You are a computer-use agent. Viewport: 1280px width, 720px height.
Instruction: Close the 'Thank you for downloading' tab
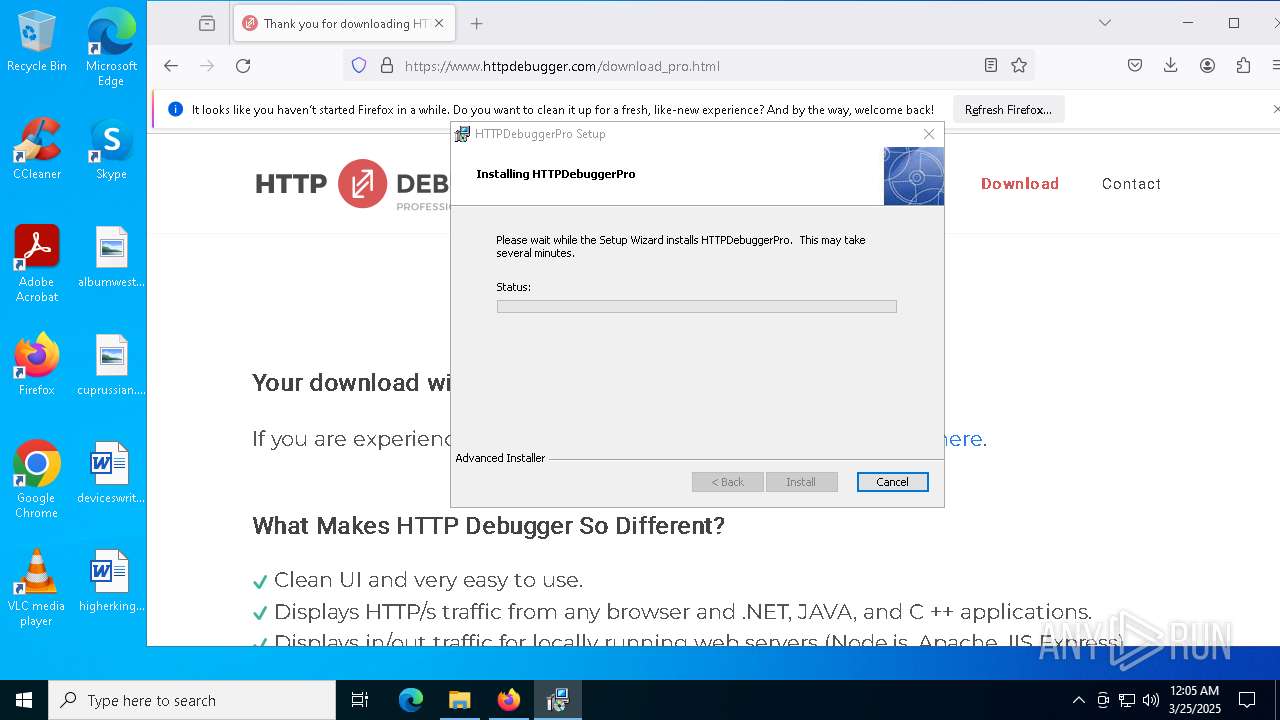pyautogui.click(x=439, y=23)
